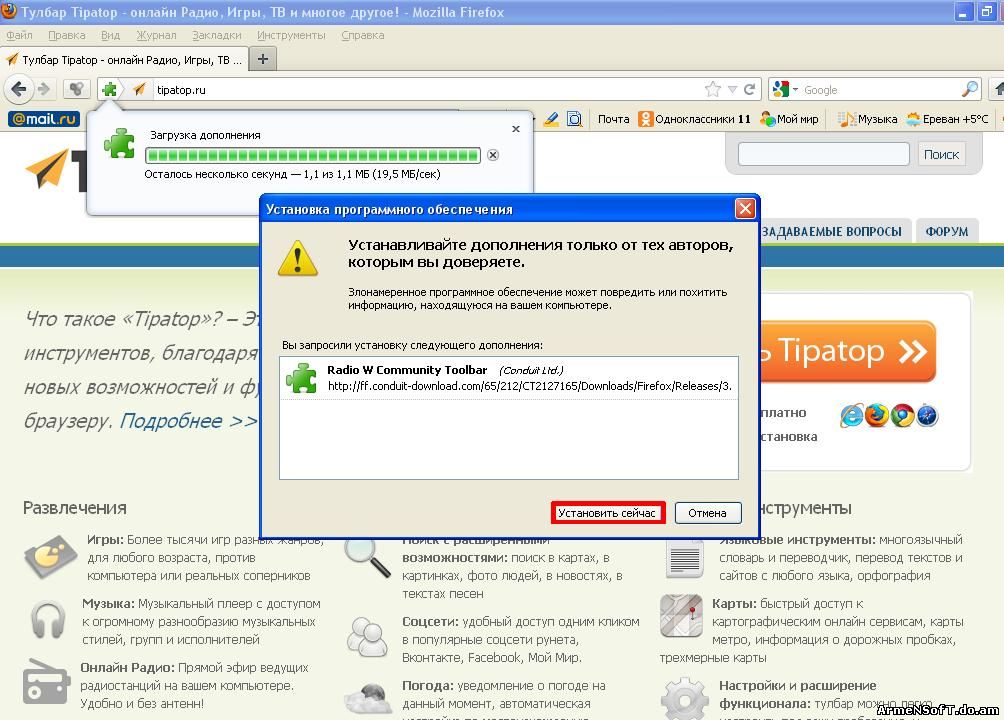The image size is (1004, 720).
Task: Click the icon button beside forward arrow
Action: pyautogui.click(x=76, y=89)
